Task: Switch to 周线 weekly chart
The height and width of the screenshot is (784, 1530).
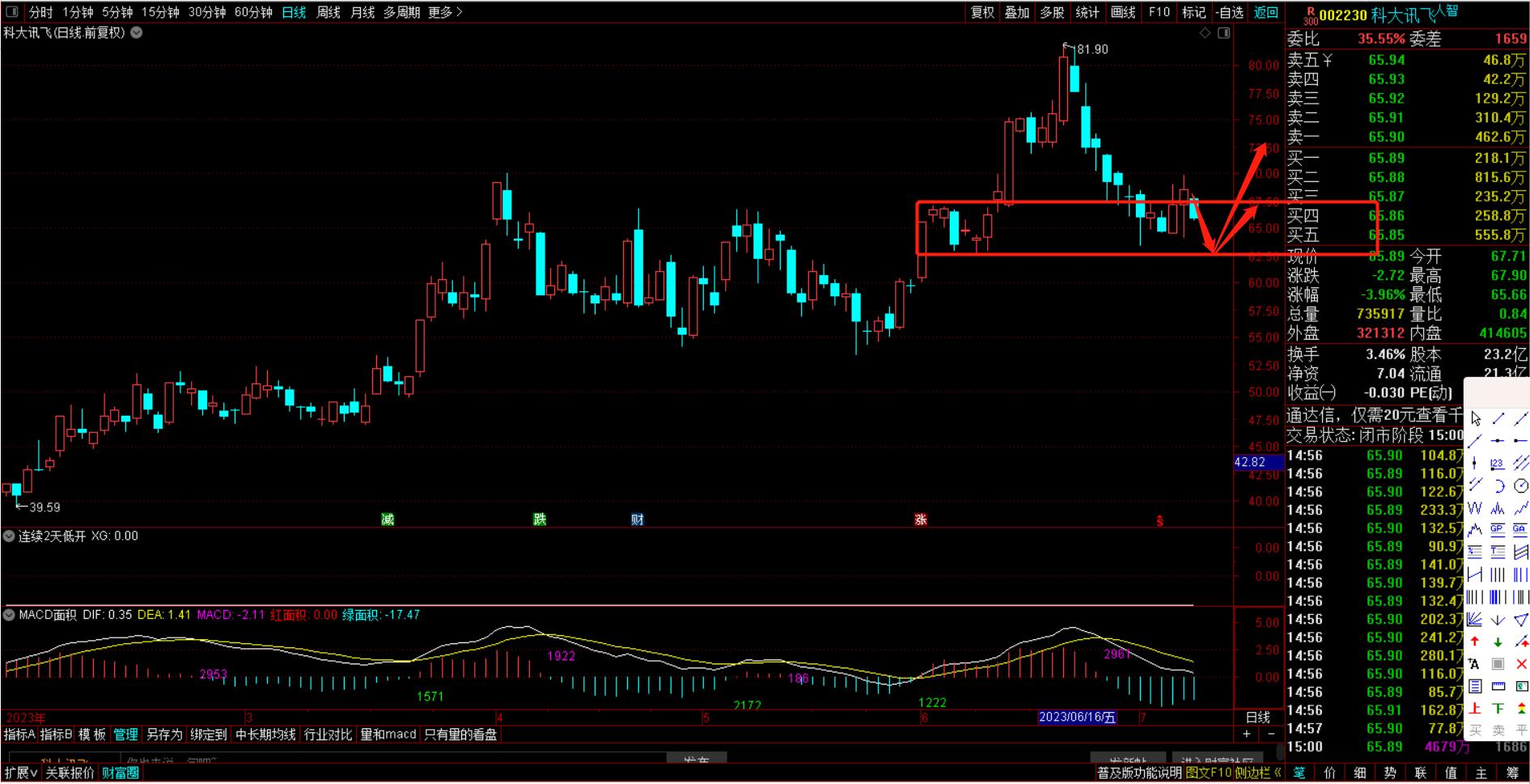Action: pyautogui.click(x=328, y=12)
